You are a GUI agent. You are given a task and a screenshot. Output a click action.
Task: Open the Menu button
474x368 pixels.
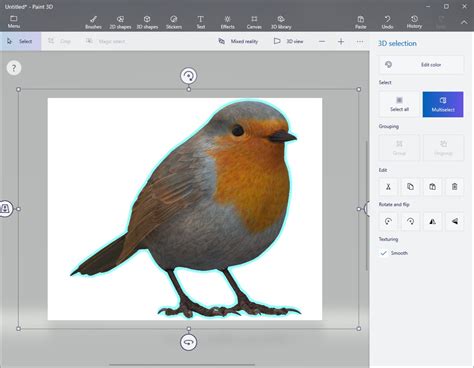14,22
